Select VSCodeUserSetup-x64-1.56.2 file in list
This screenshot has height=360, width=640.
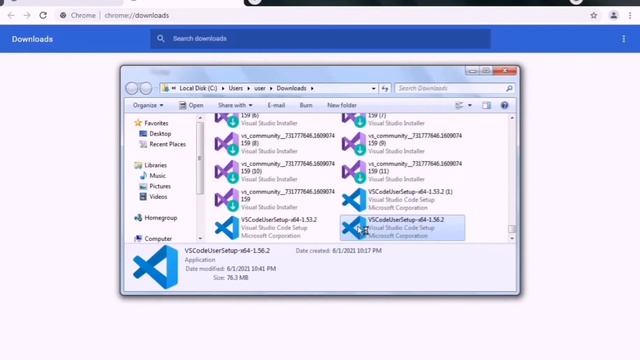click(402, 228)
